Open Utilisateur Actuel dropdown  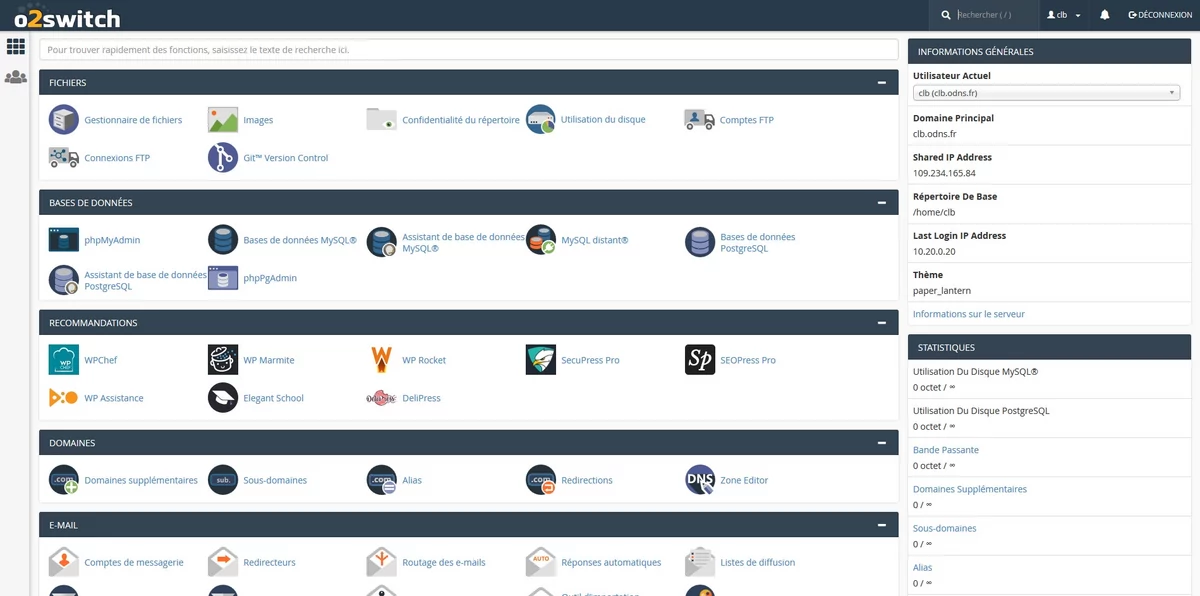tap(1046, 93)
